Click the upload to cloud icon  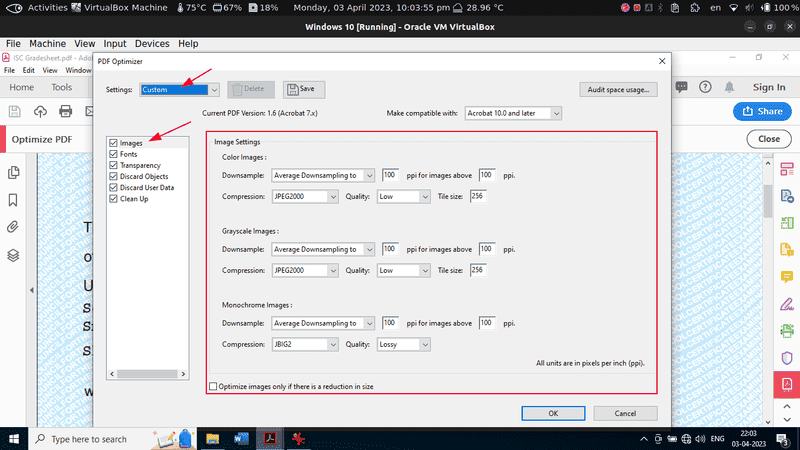click(x=40, y=111)
